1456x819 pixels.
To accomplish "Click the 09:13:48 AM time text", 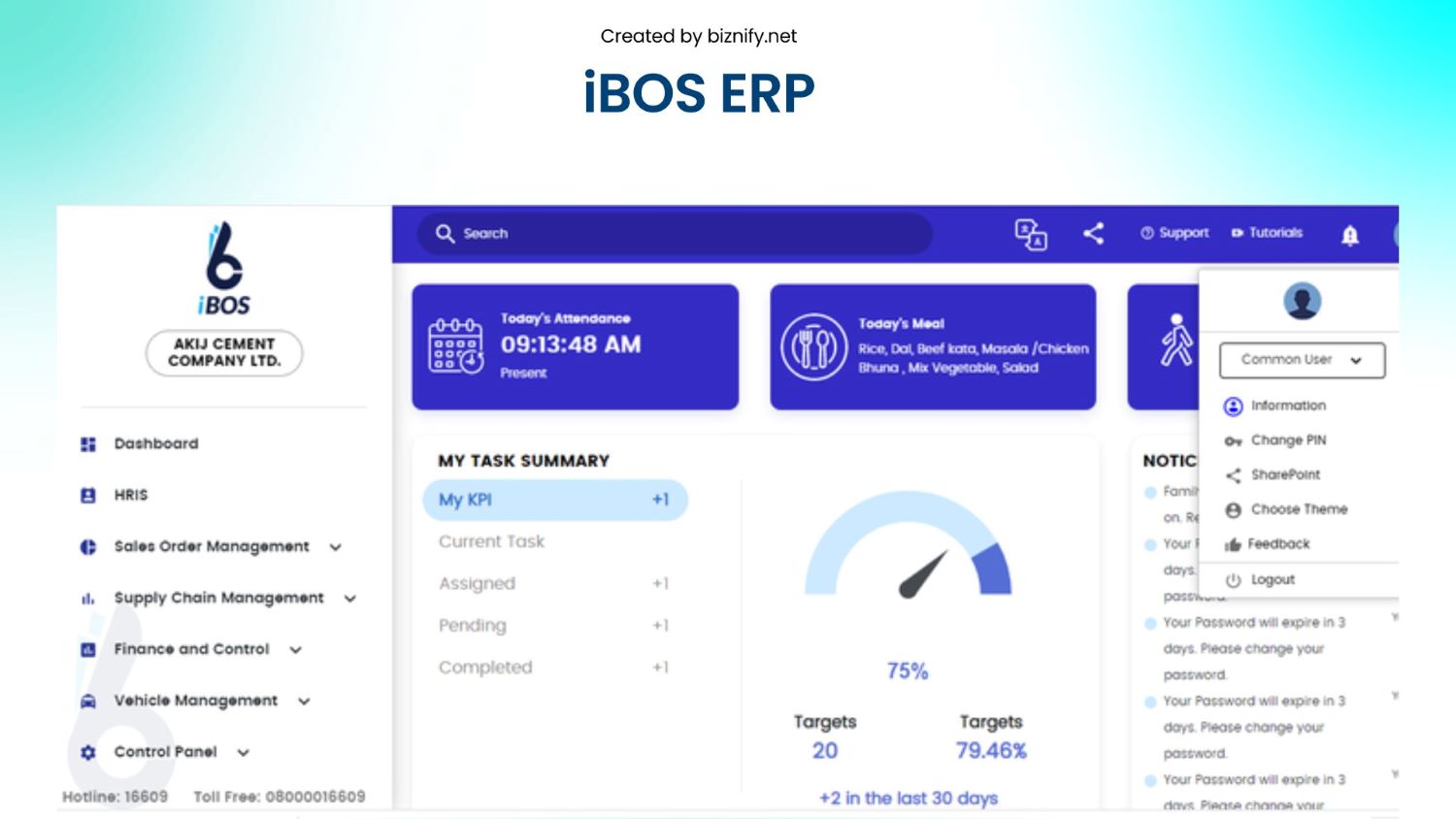I will click(571, 344).
